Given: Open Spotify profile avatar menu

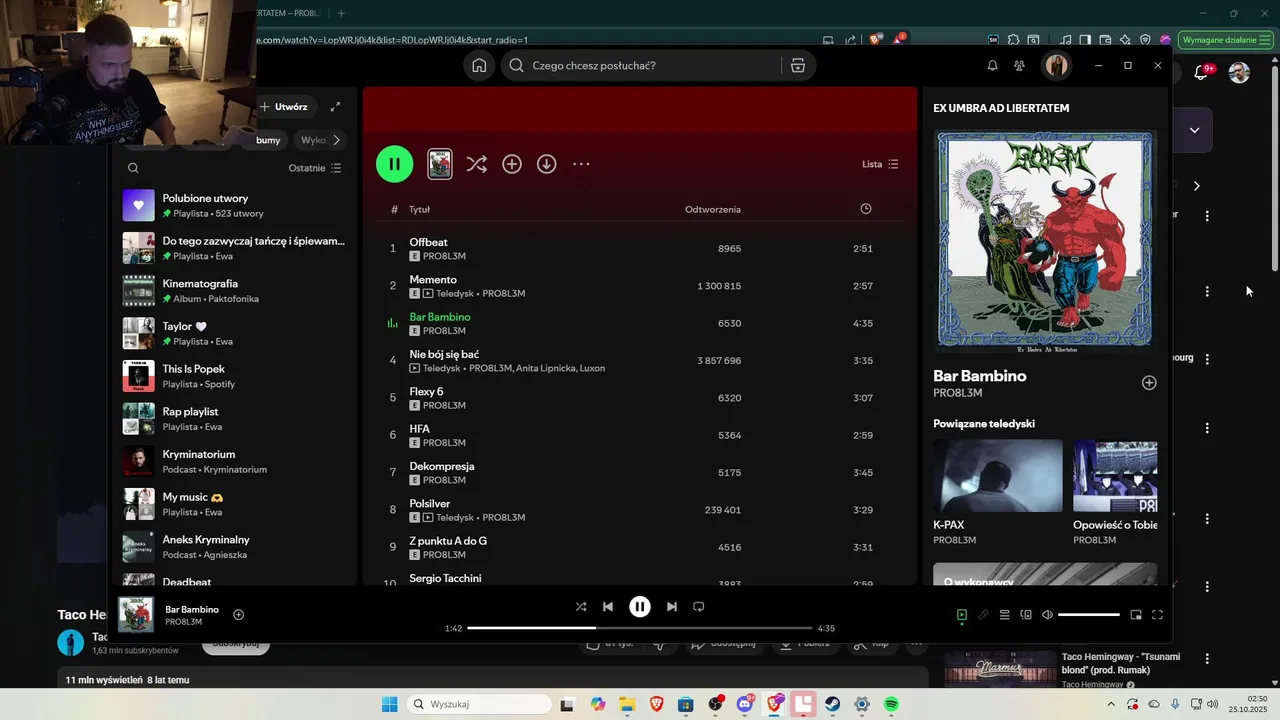Looking at the screenshot, I should 1056,65.
